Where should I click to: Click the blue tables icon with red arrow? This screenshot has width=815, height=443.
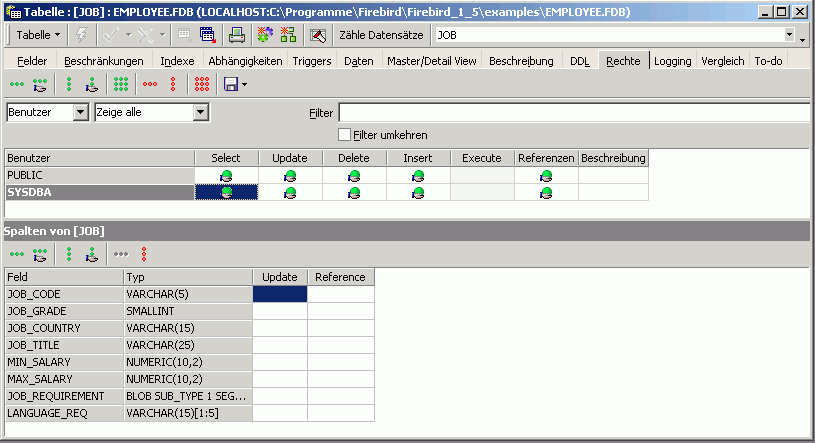(x=208, y=35)
